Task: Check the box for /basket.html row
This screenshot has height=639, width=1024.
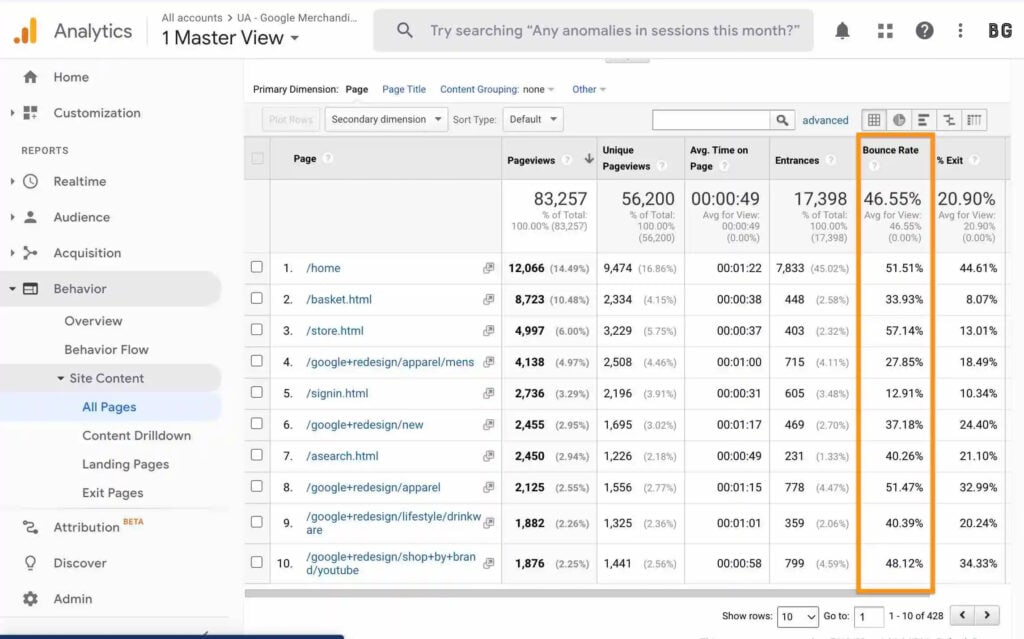Action: click(257, 299)
